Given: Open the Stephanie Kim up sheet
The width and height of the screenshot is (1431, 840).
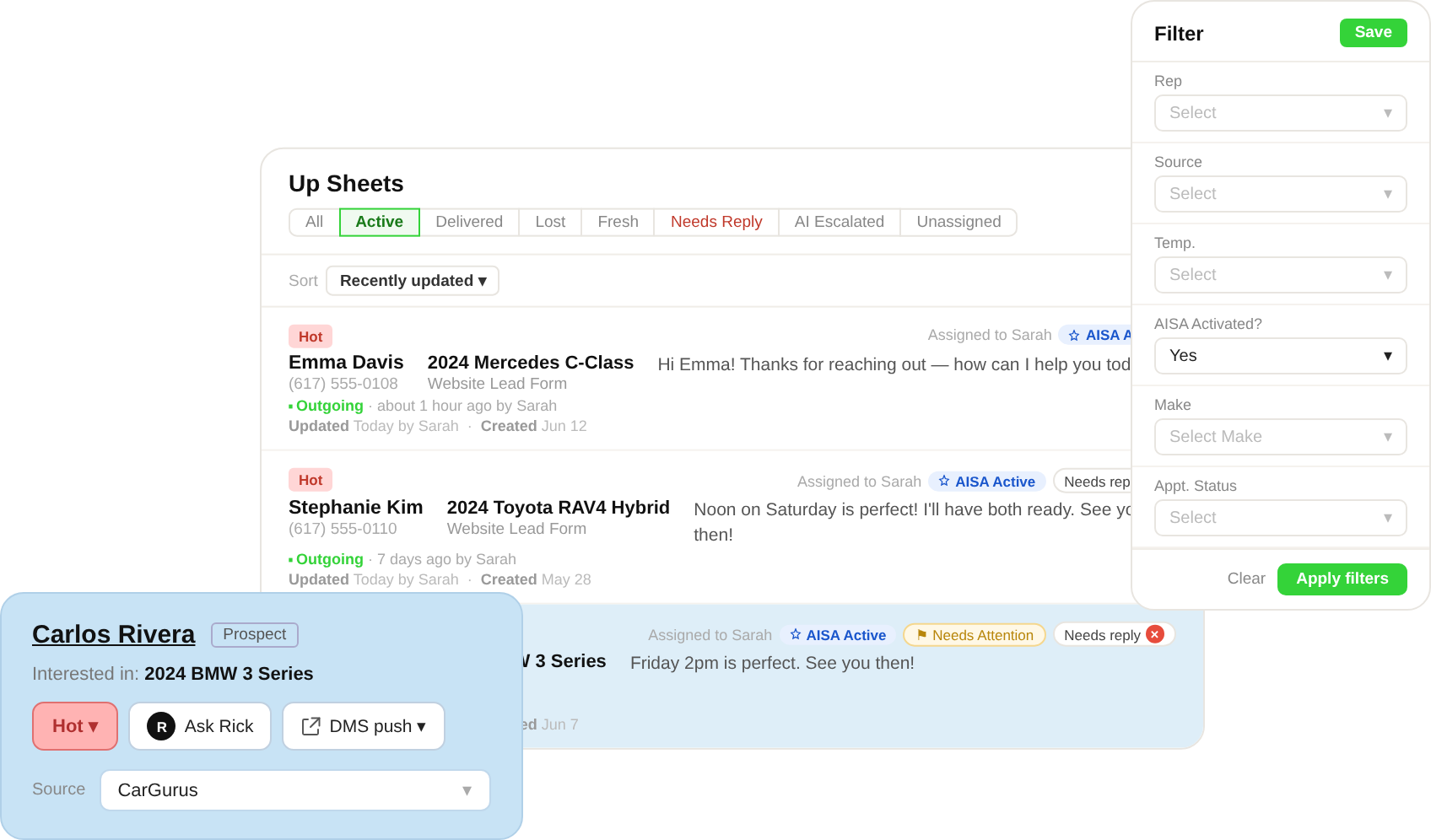Looking at the screenshot, I should coord(355,508).
